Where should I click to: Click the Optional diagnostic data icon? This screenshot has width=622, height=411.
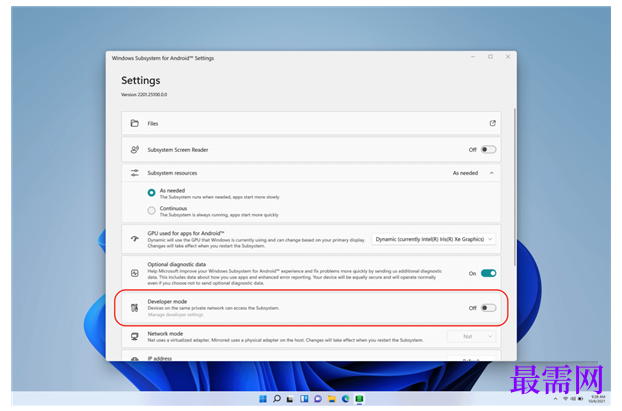[134, 273]
